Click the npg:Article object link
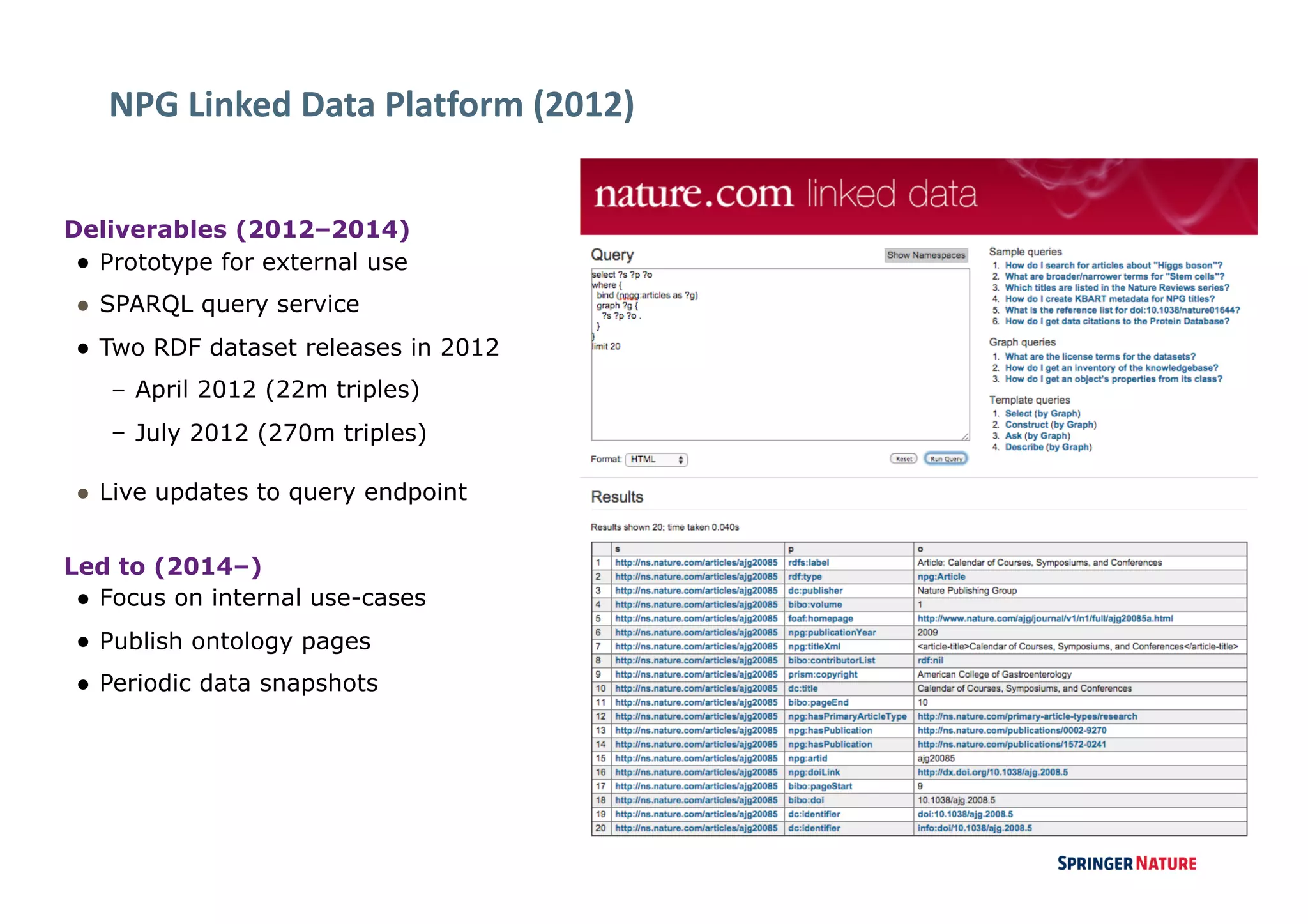The image size is (1308, 924). pos(941,577)
